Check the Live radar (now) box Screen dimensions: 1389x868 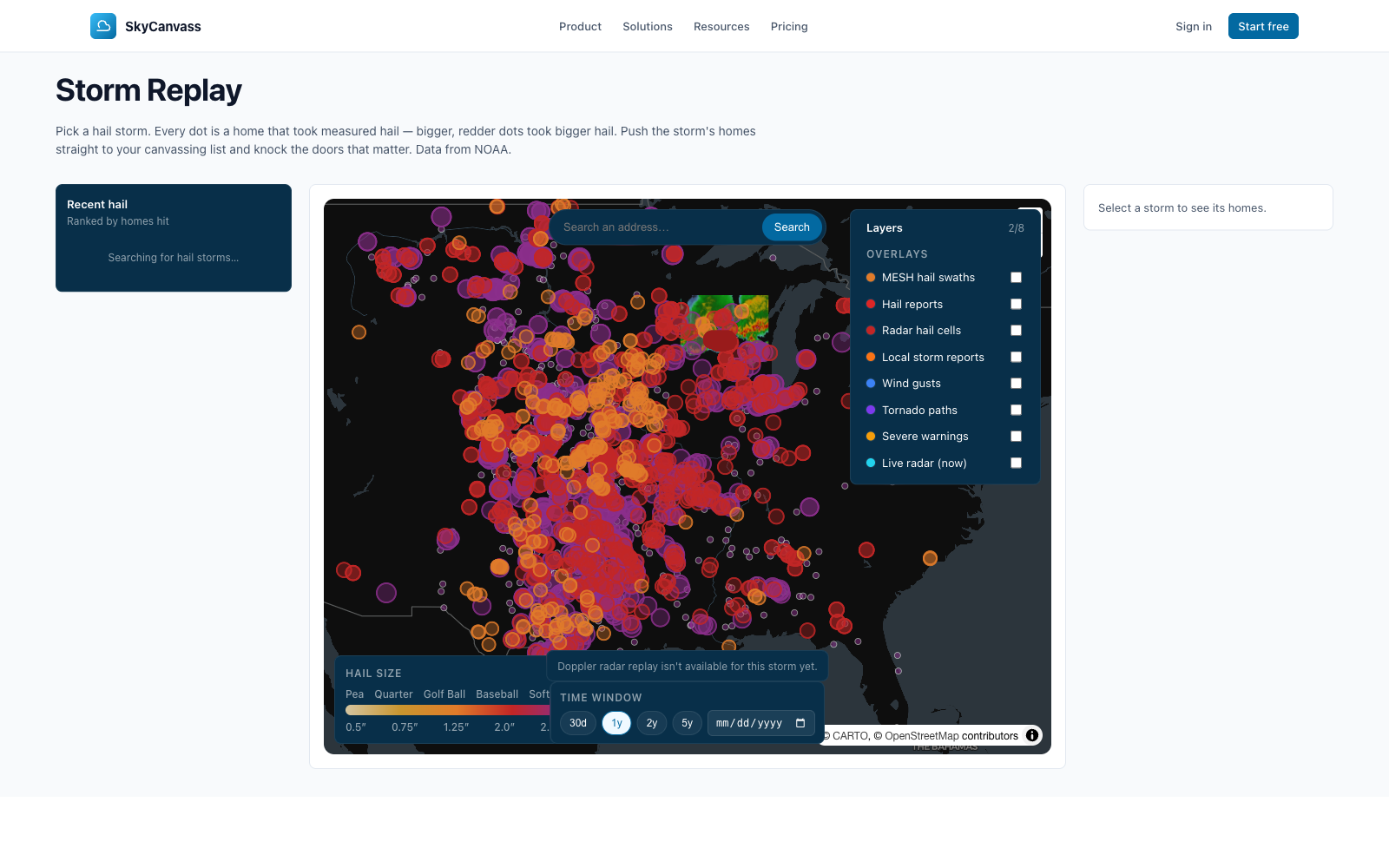[1017, 464]
